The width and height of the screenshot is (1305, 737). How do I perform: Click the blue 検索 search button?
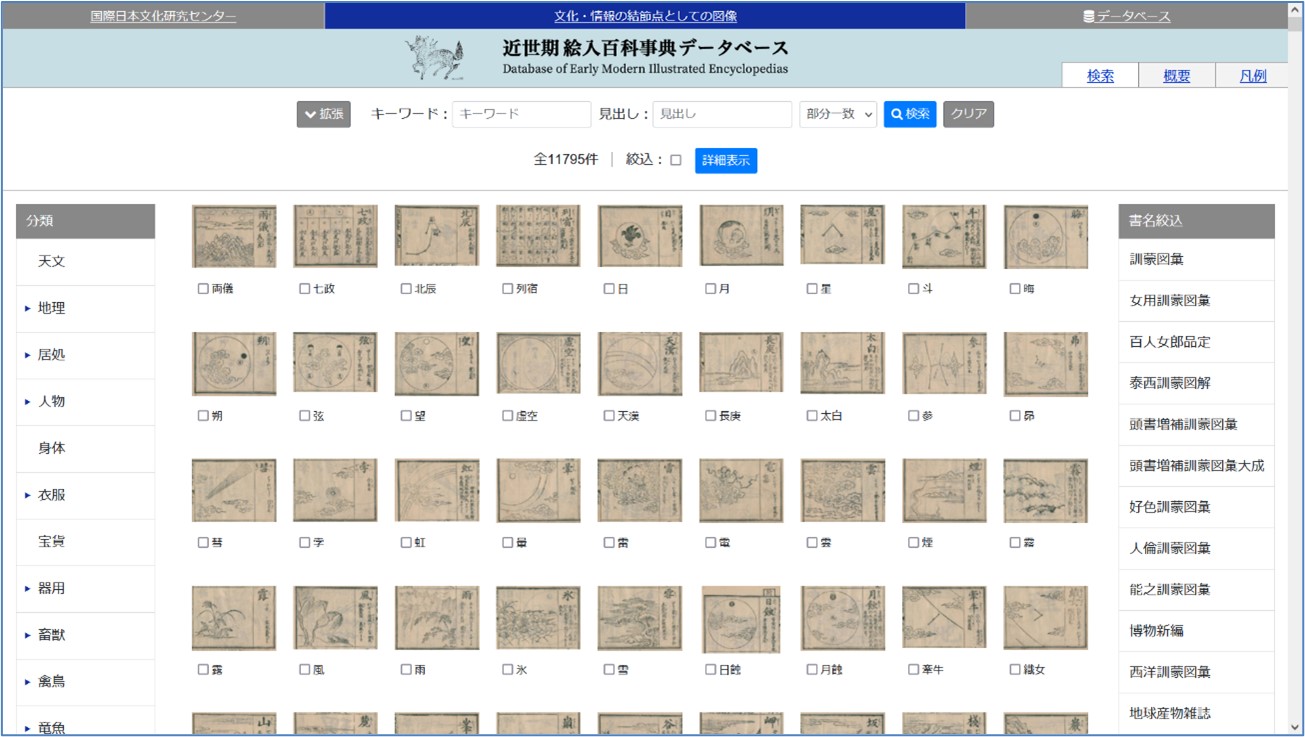(x=910, y=114)
